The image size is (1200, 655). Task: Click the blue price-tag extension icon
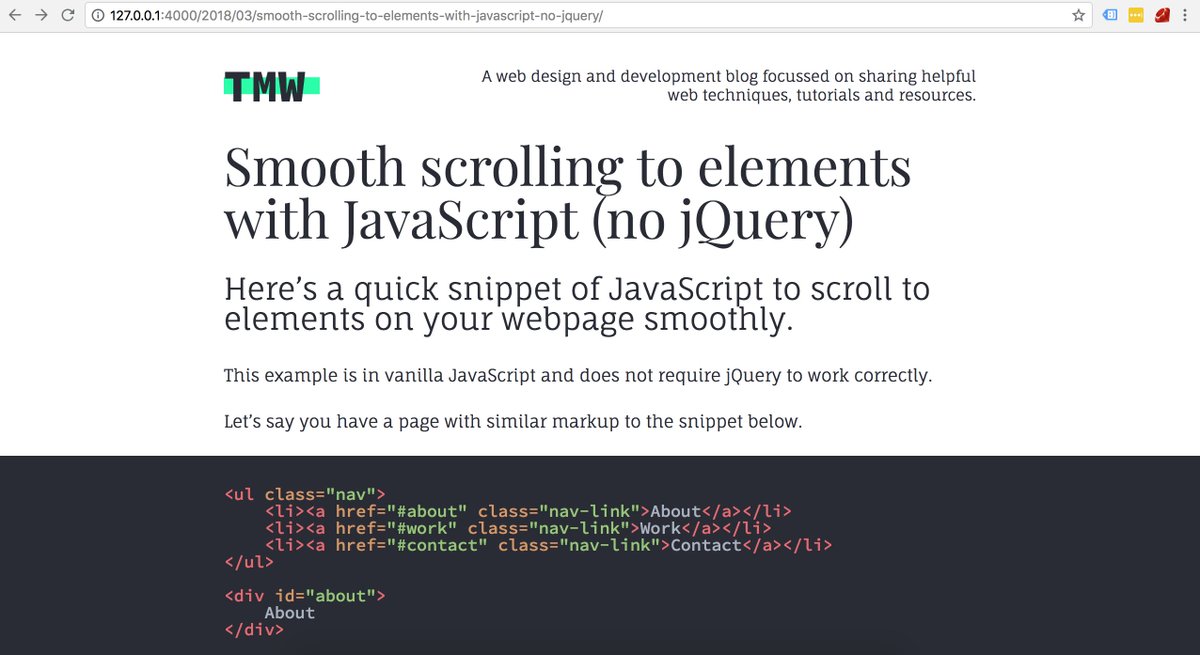click(x=1110, y=15)
